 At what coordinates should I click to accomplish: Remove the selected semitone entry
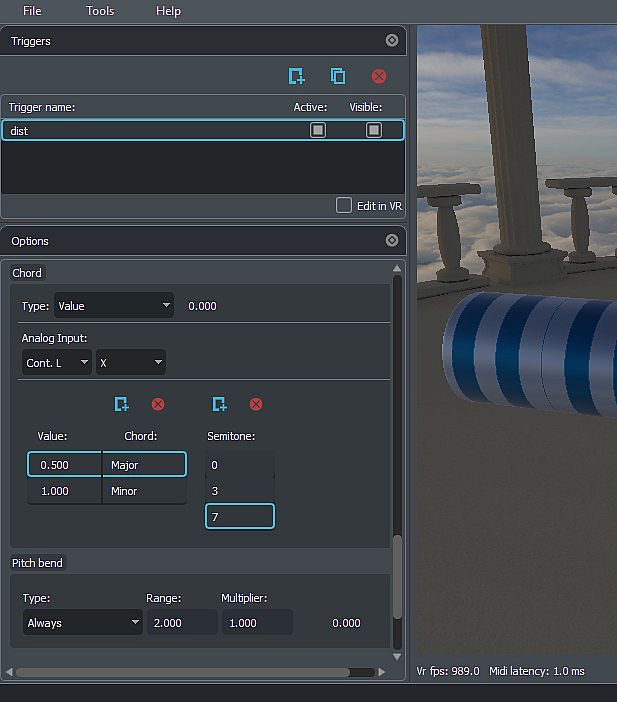(x=256, y=404)
